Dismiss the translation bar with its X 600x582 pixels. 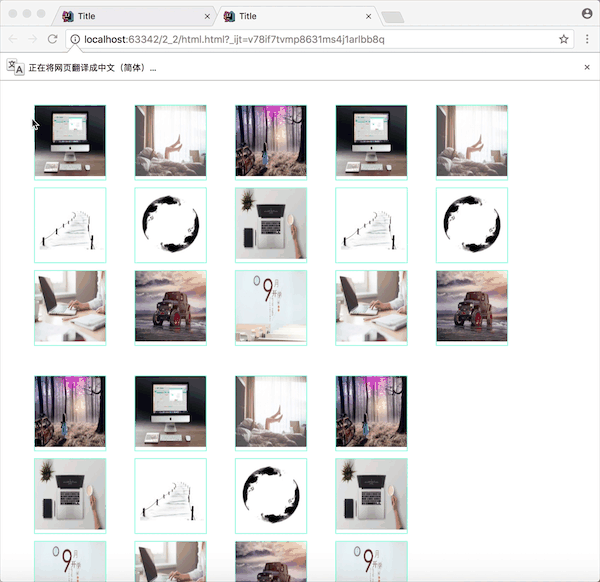pos(587,67)
